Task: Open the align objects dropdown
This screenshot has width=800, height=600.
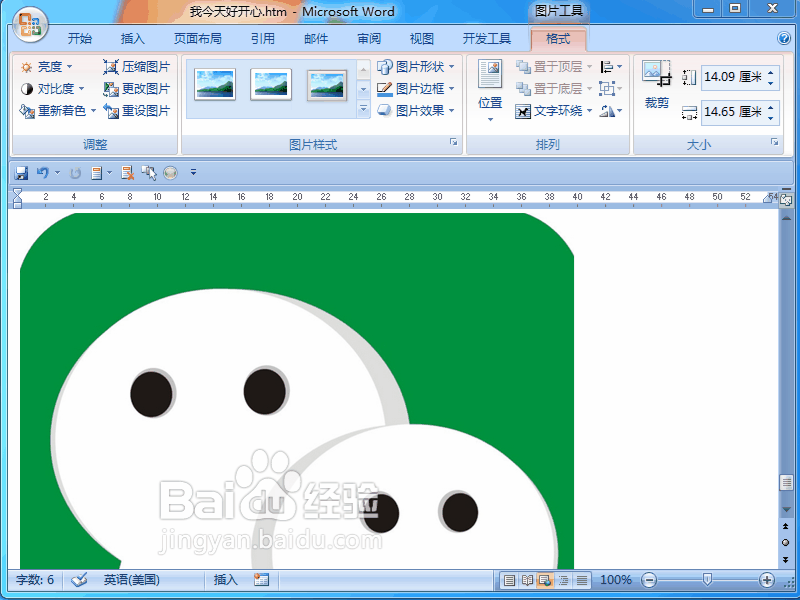Action: pos(611,67)
